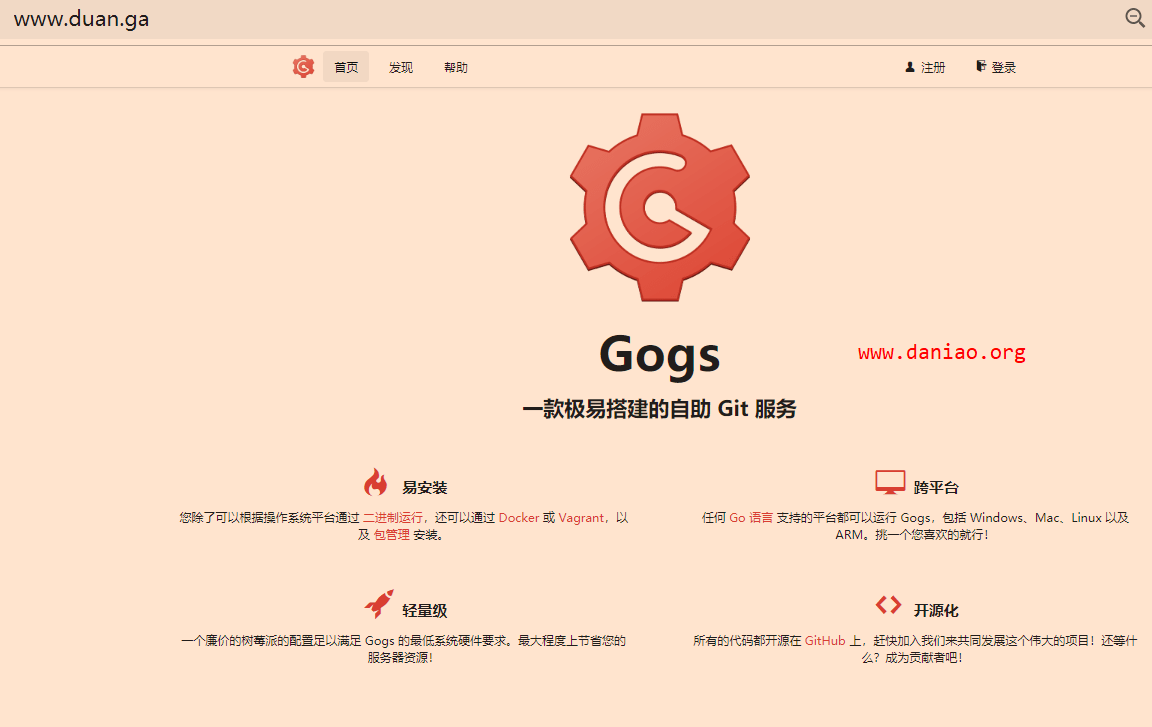
Task: Click the Gogs title heading
Action: click(x=660, y=355)
